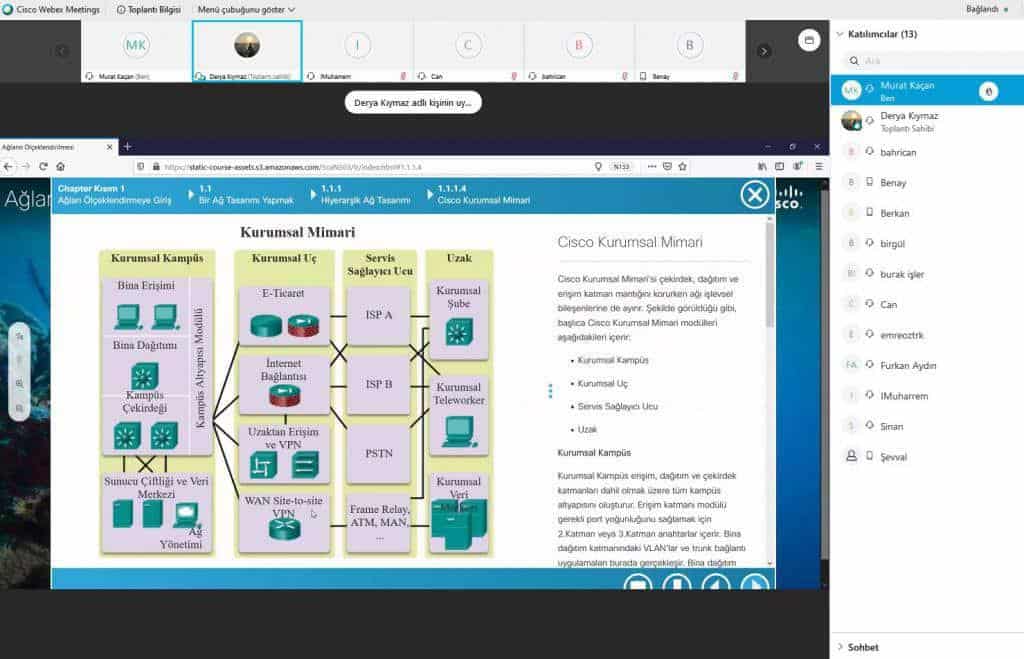This screenshot has height=659, width=1024.
Task: Select Berkan in participants list
Action: (927, 213)
